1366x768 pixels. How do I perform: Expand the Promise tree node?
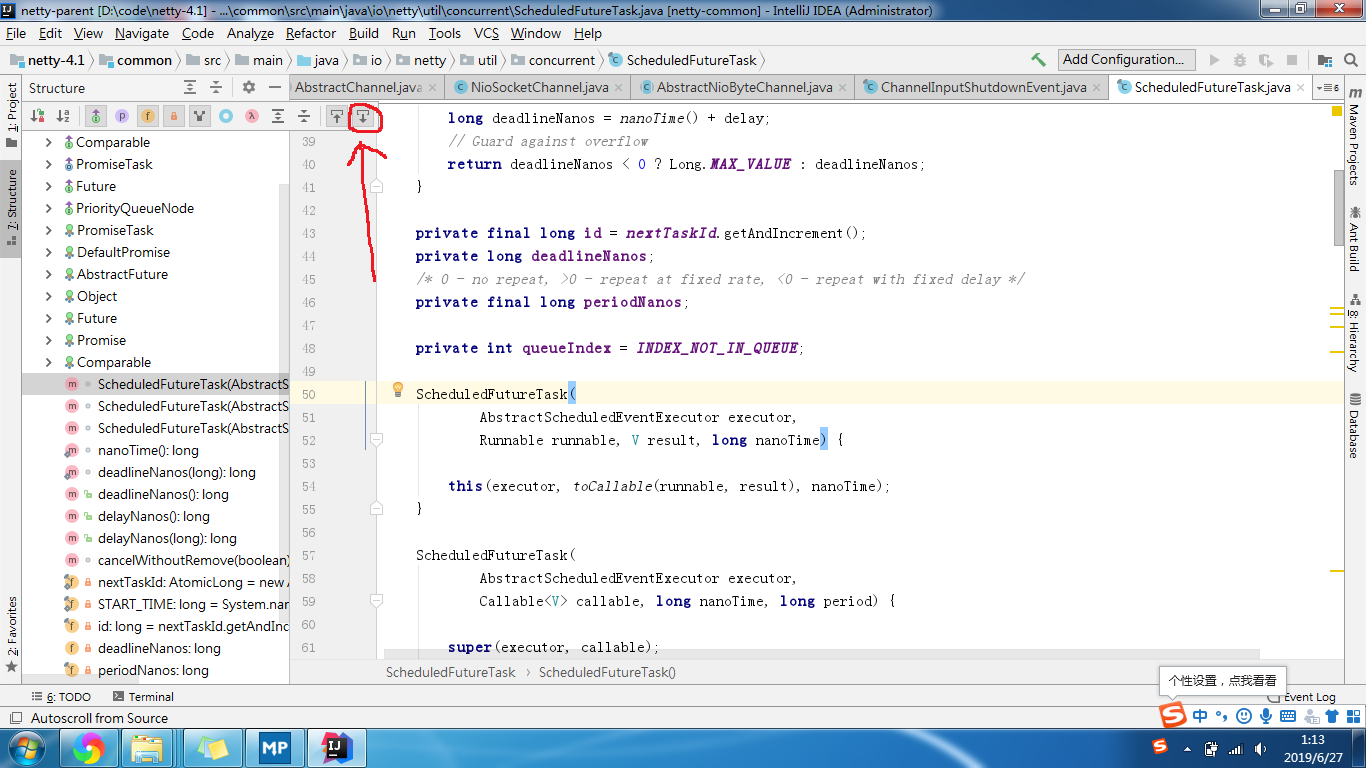pos(49,340)
